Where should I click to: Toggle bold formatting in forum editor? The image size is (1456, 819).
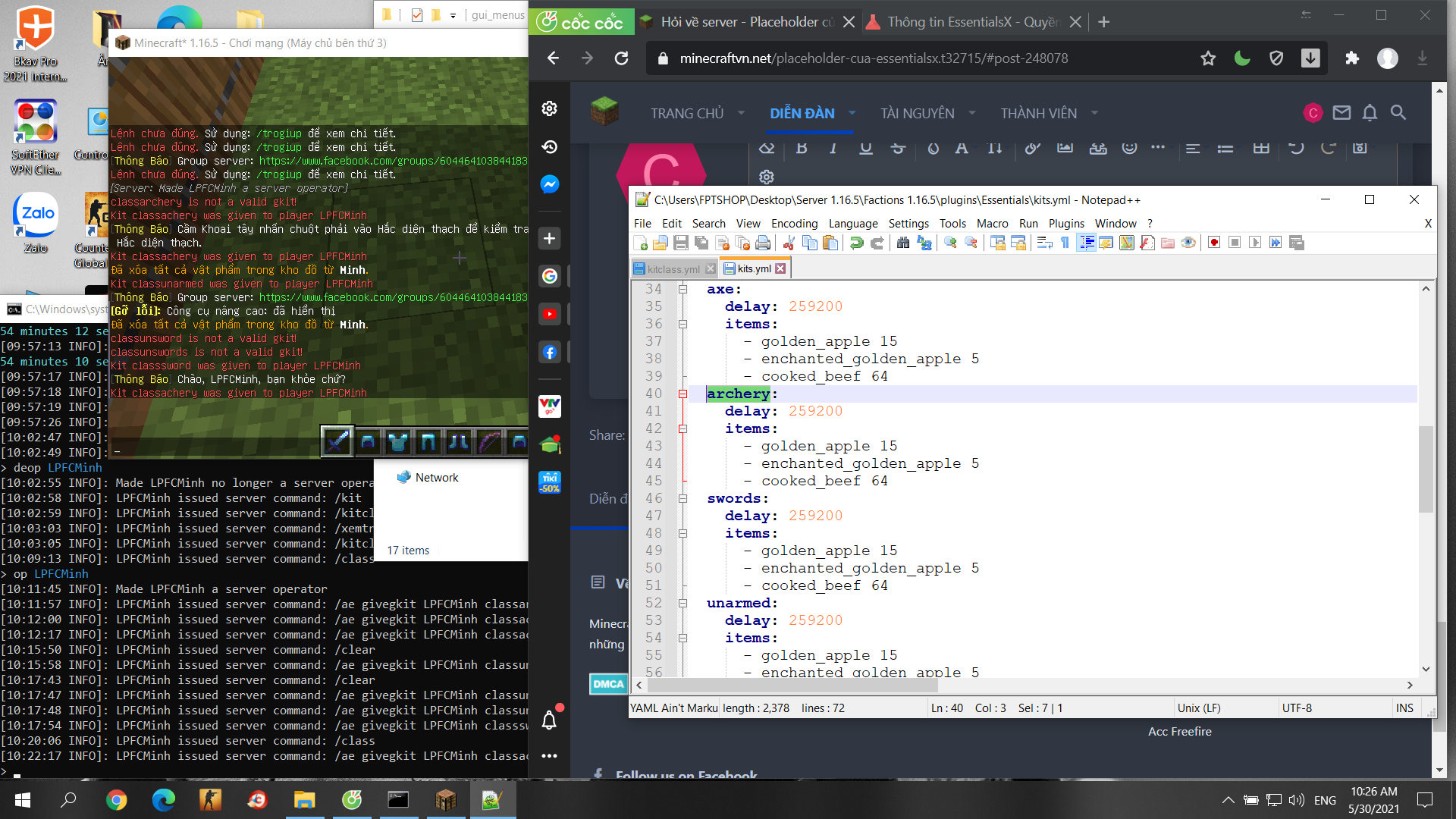point(802,148)
